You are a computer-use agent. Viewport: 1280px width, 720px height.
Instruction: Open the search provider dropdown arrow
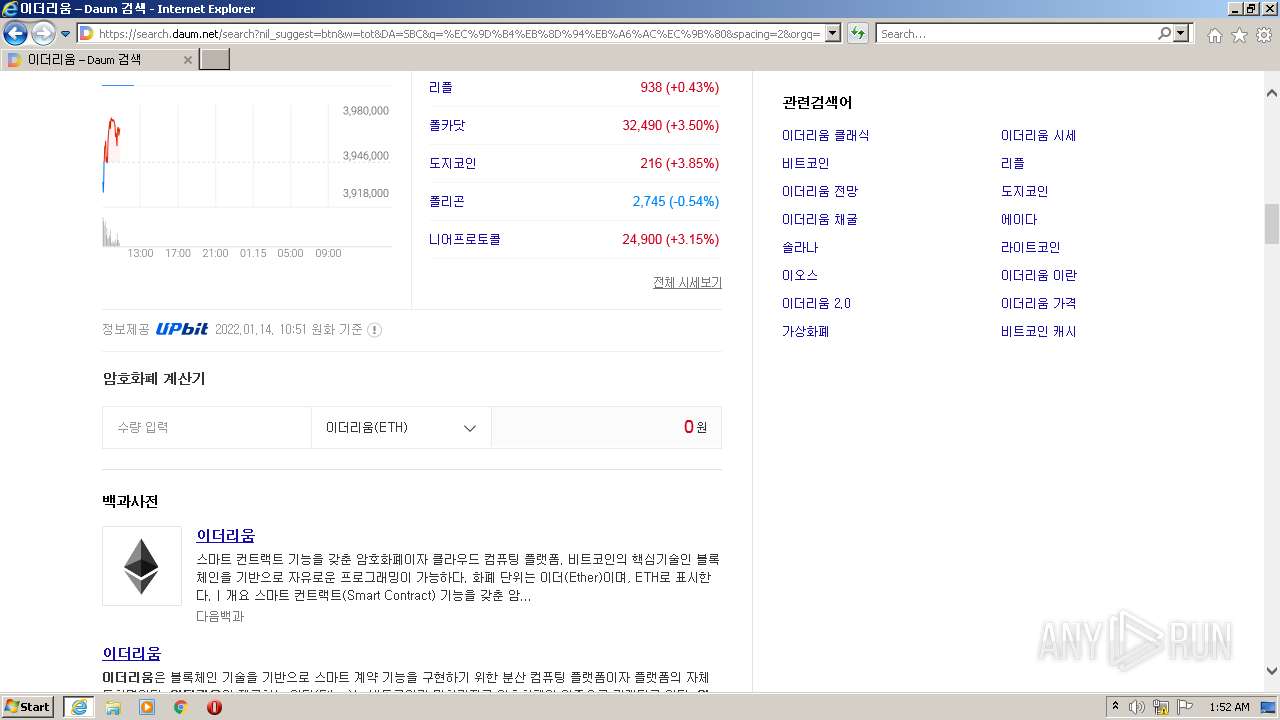[1182, 34]
